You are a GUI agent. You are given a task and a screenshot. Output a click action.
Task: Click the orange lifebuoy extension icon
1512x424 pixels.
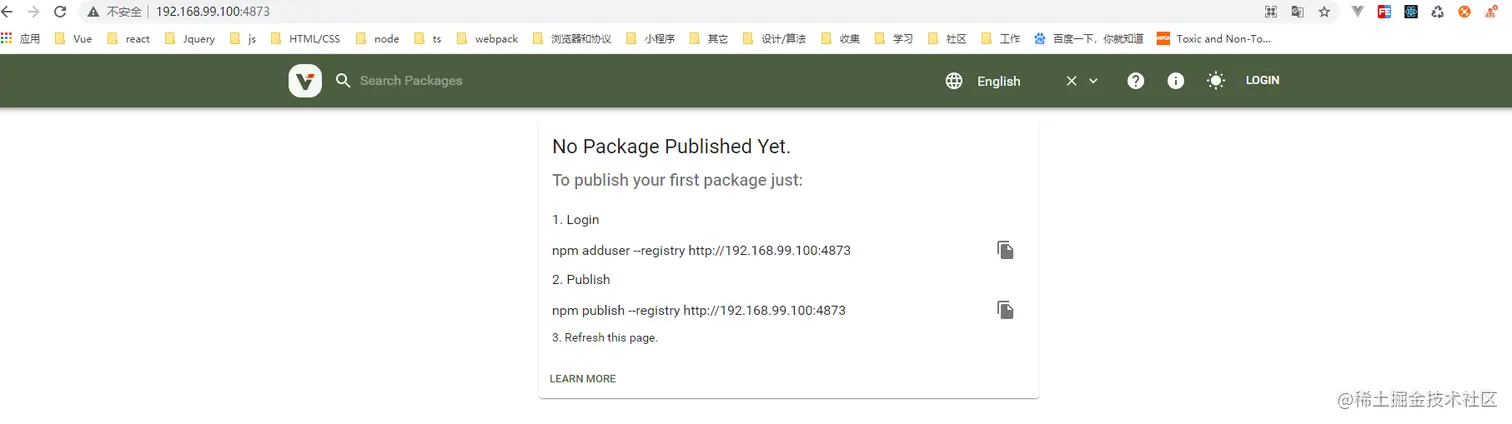tap(1464, 12)
